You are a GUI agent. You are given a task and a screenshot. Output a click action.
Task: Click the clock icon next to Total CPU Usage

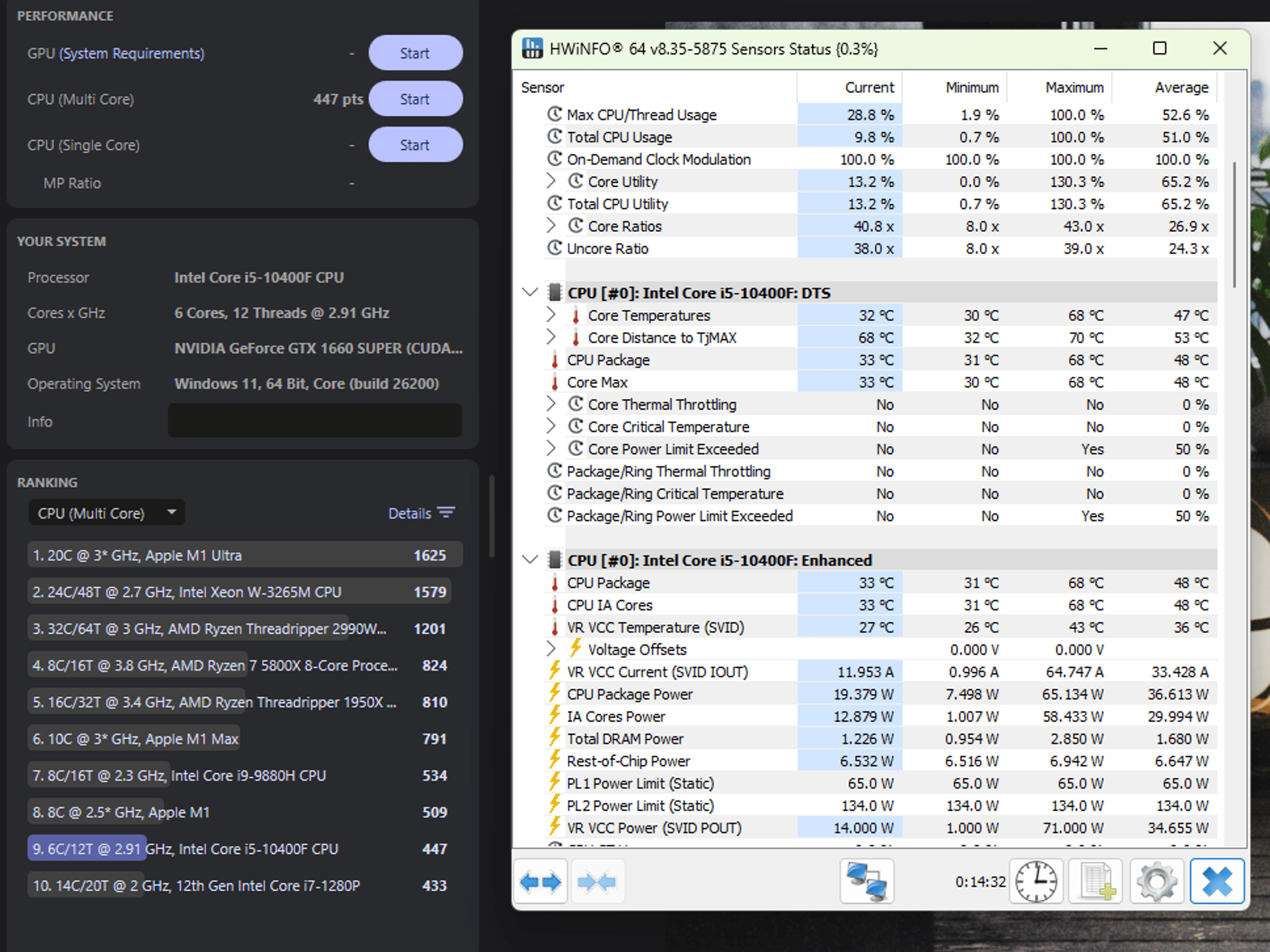pos(555,136)
